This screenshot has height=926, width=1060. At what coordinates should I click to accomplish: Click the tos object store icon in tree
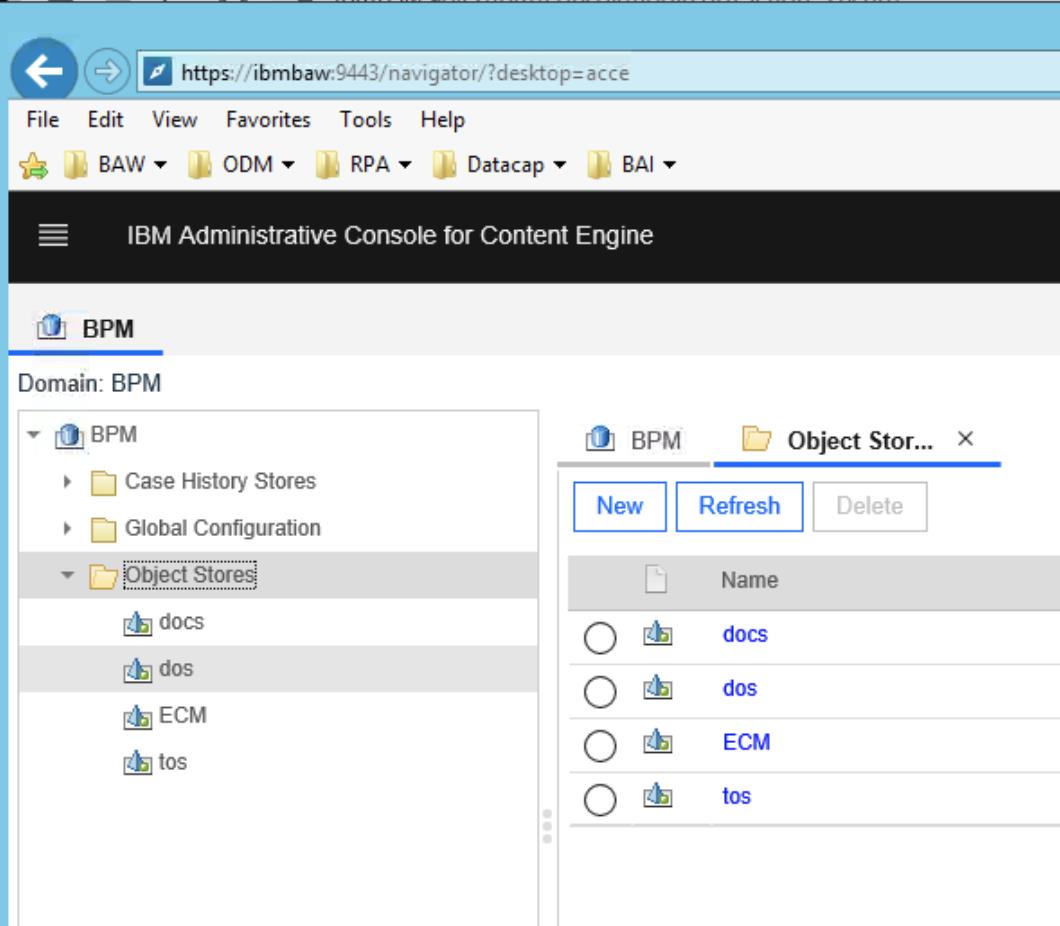coord(138,762)
